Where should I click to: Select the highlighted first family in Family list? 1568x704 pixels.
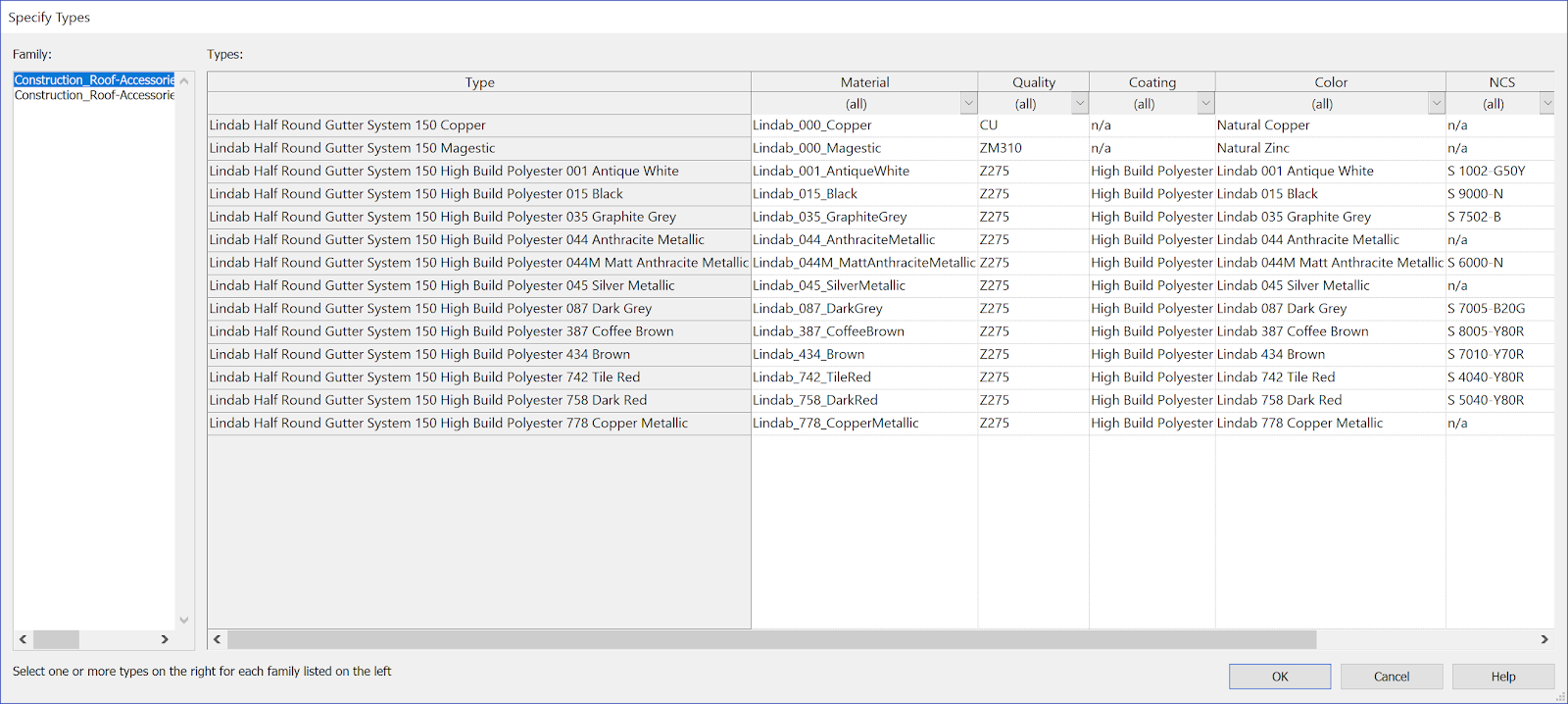coord(94,79)
